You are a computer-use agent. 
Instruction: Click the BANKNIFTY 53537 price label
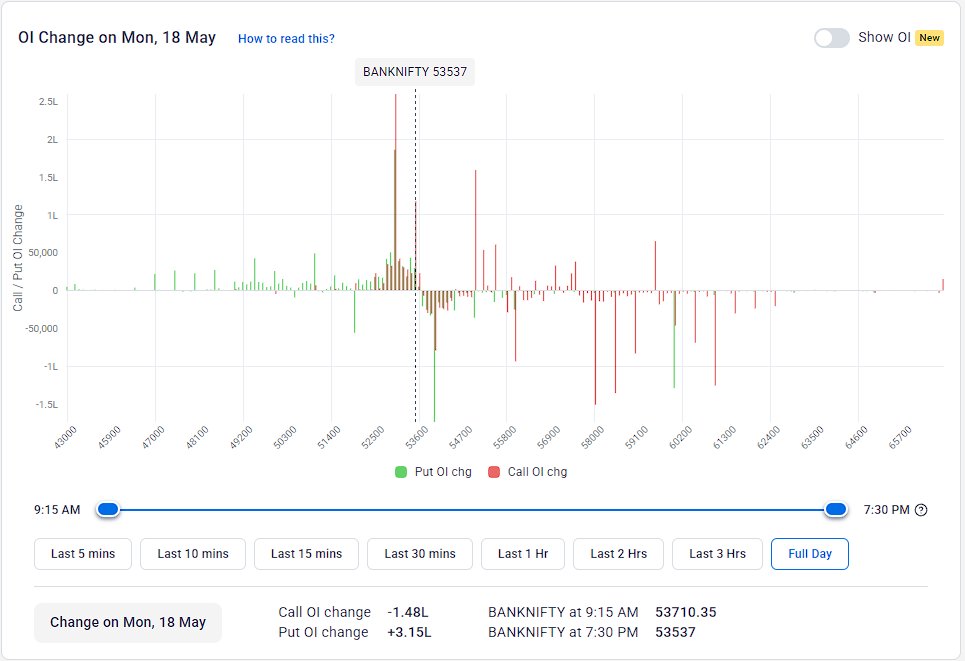[415, 71]
